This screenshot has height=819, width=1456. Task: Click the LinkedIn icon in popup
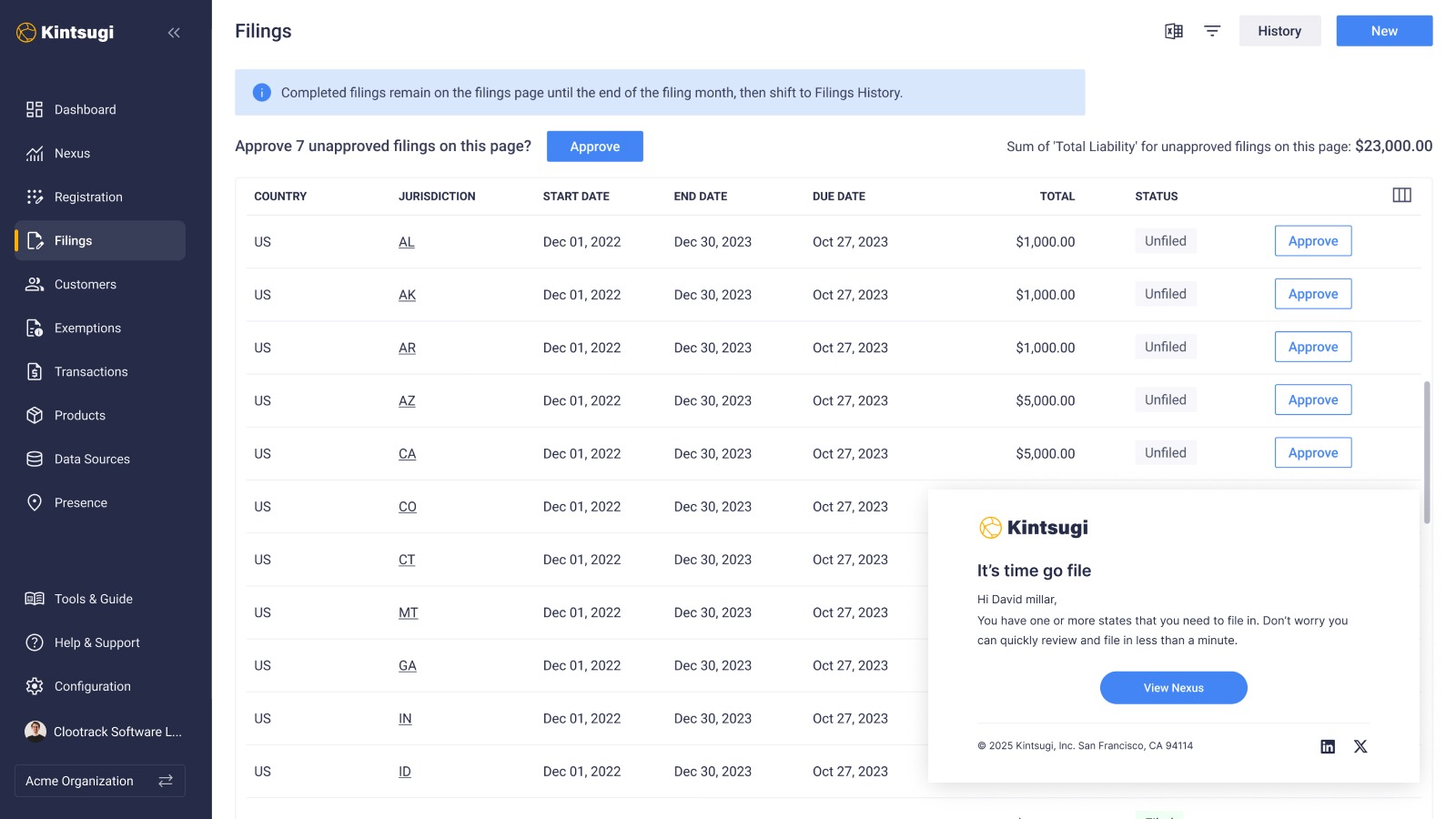[1328, 746]
